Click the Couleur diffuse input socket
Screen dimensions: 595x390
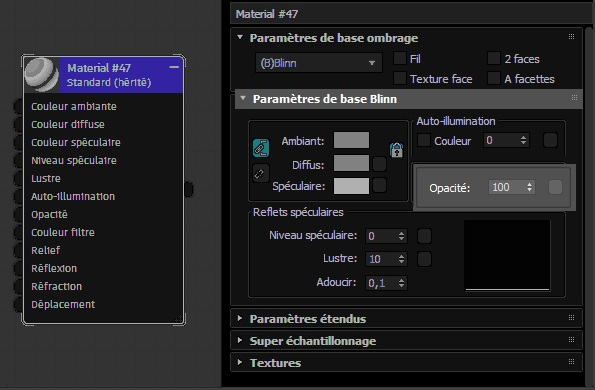18,124
